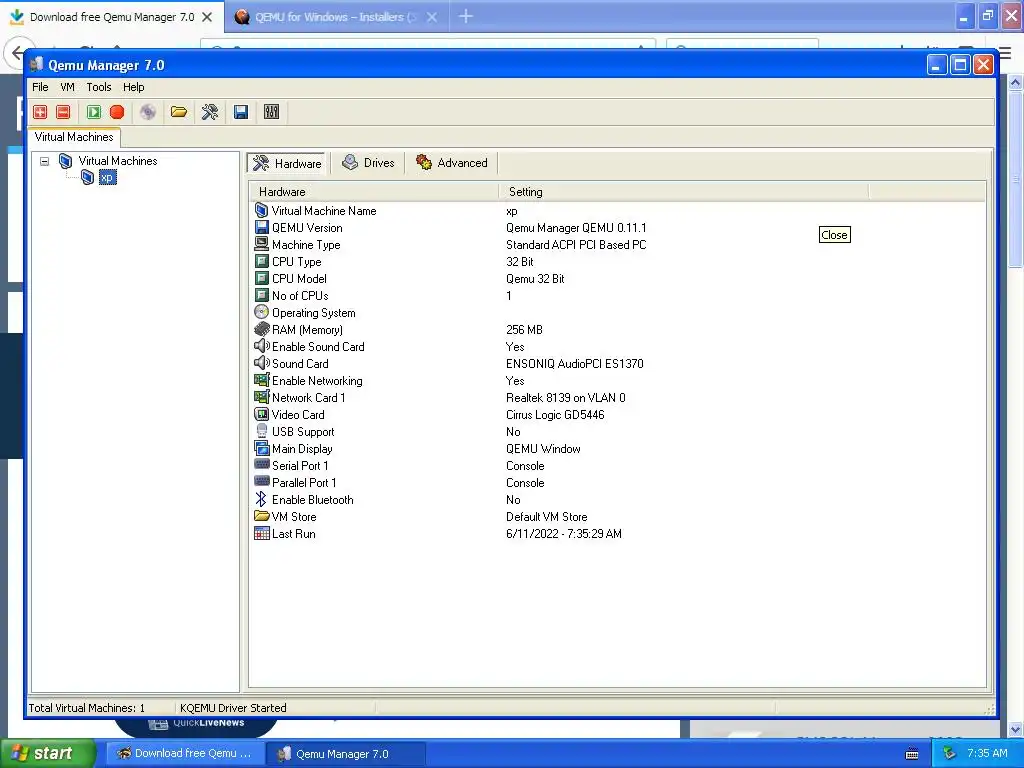The height and width of the screenshot is (768, 1024).
Task: Click KQEMU Driver Started status text
Action: pos(233,707)
